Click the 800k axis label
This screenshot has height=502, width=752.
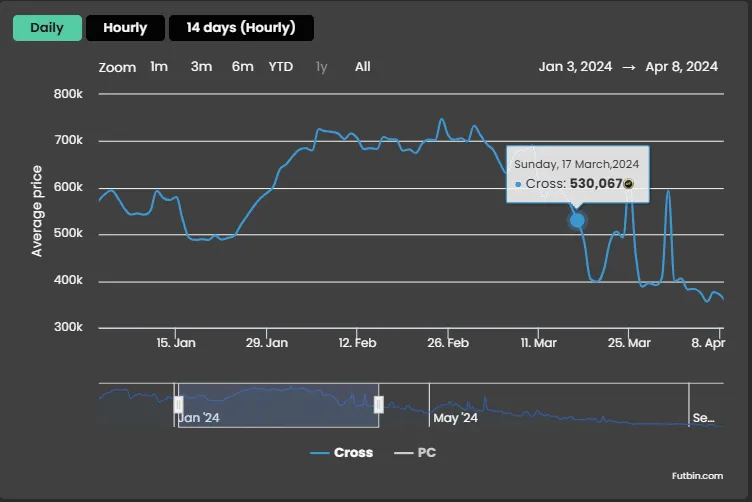coord(68,94)
